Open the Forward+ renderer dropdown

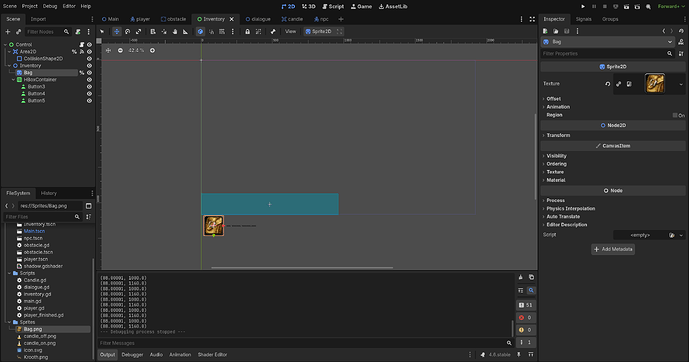point(671,7)
